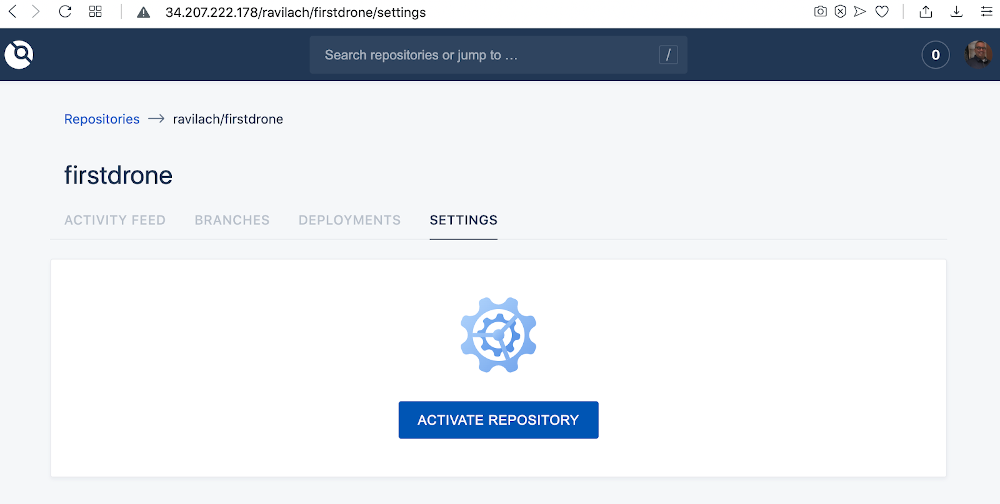
Task: Open the ad blocker shield icon
Action: coord(841,11)
